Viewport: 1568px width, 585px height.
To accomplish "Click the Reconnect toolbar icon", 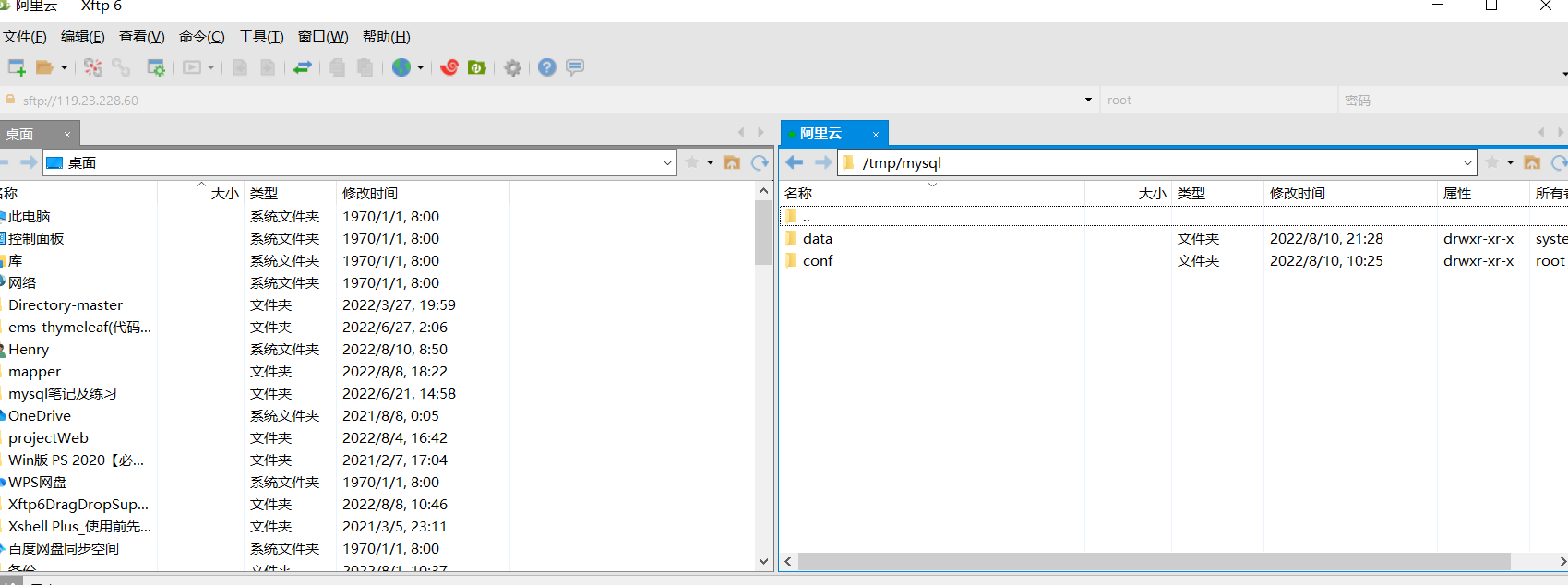I will click(x=93, y=67).
